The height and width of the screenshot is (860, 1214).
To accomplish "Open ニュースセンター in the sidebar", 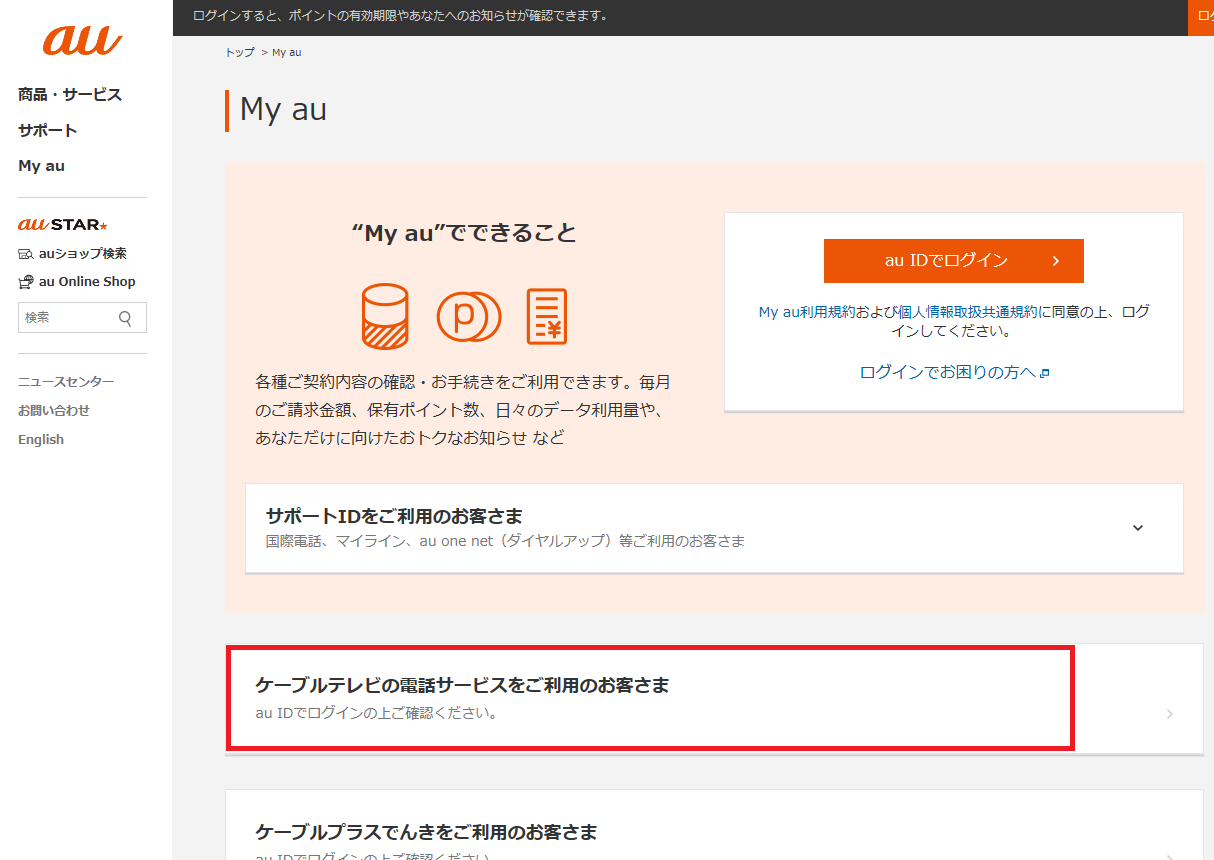I will pos(66,382).
